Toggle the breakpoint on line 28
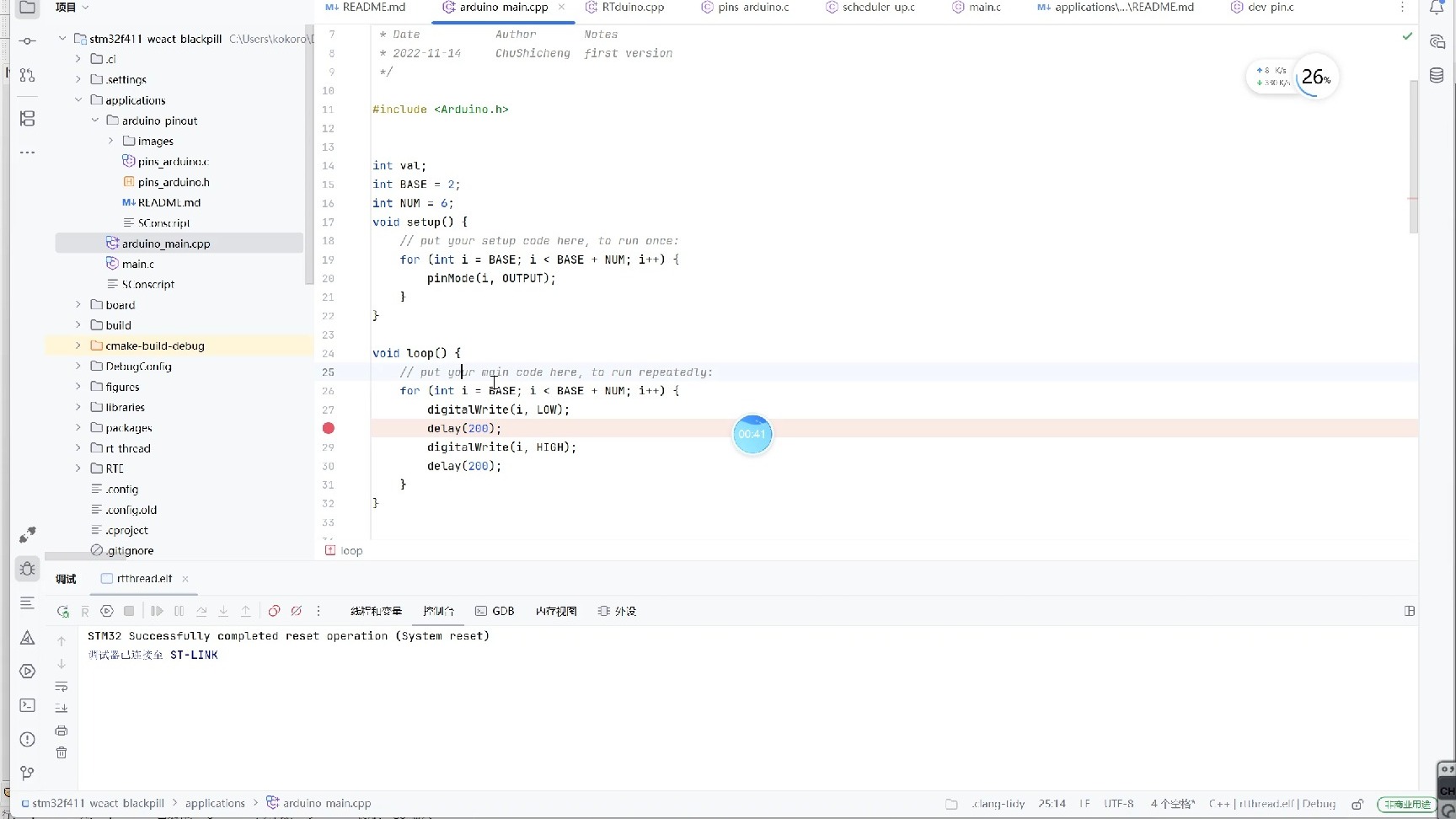Image resolution: width=1456 pixels, height=819 pixels. (x=328, y=428)
